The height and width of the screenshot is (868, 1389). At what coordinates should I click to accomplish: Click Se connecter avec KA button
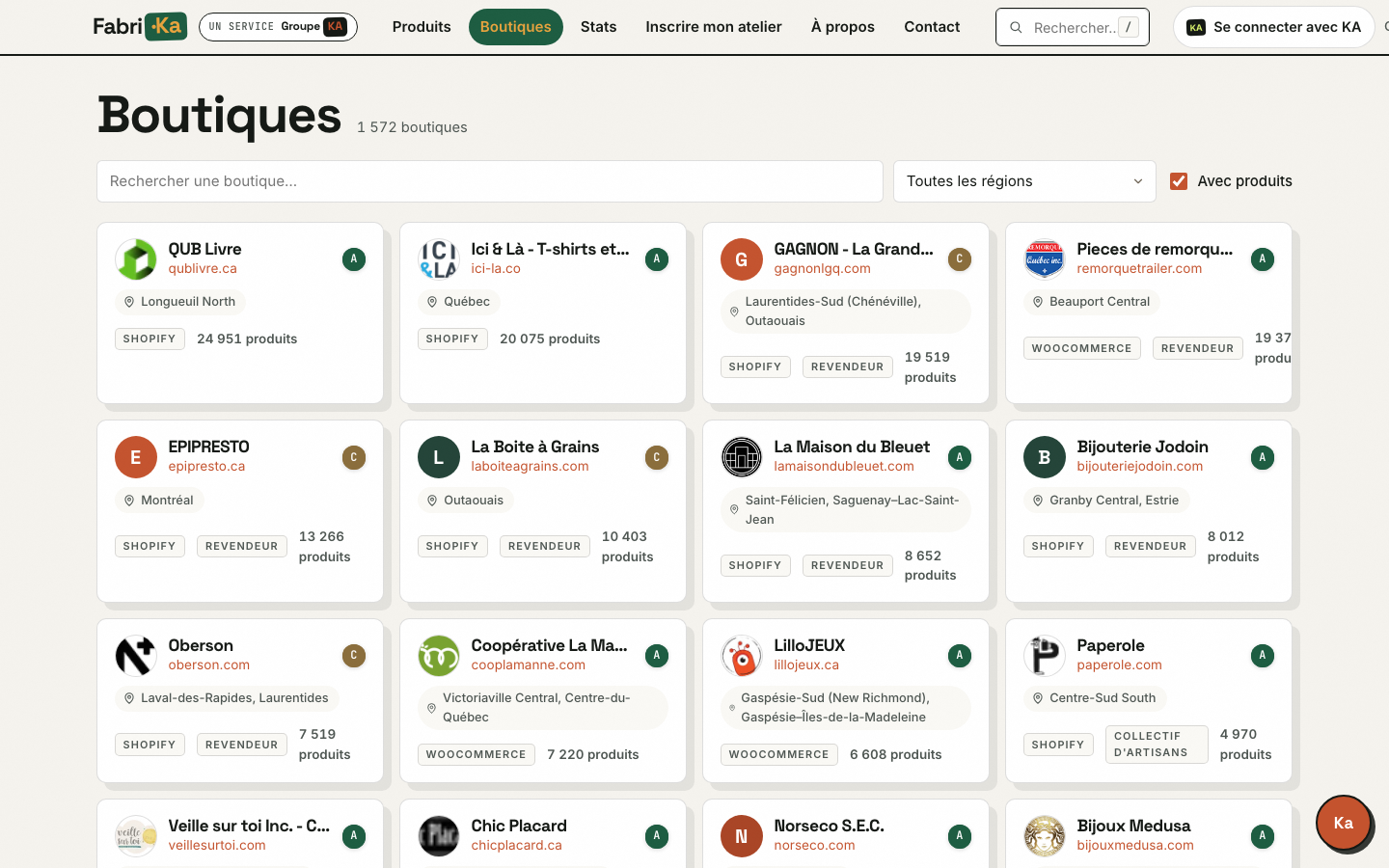[1274, 27]
